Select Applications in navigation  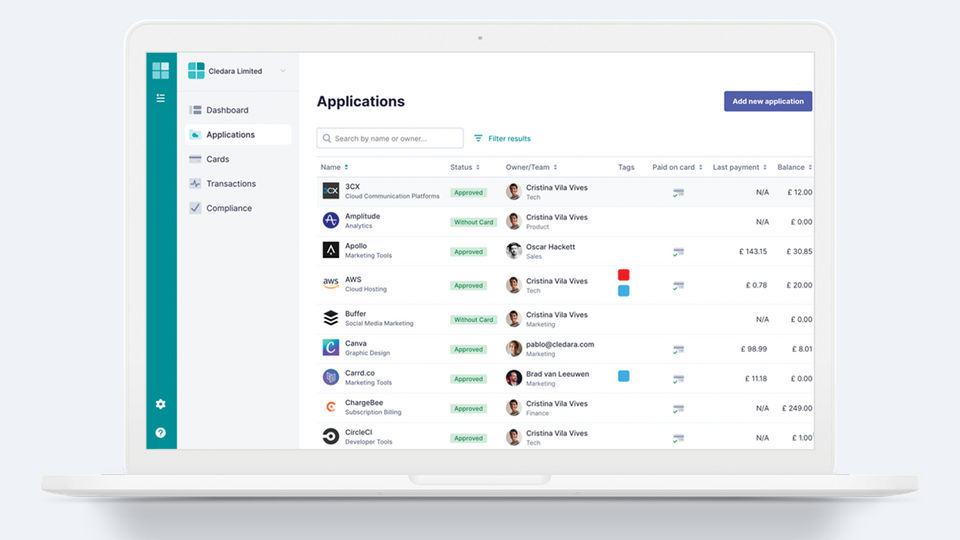(x=238, y=135)
